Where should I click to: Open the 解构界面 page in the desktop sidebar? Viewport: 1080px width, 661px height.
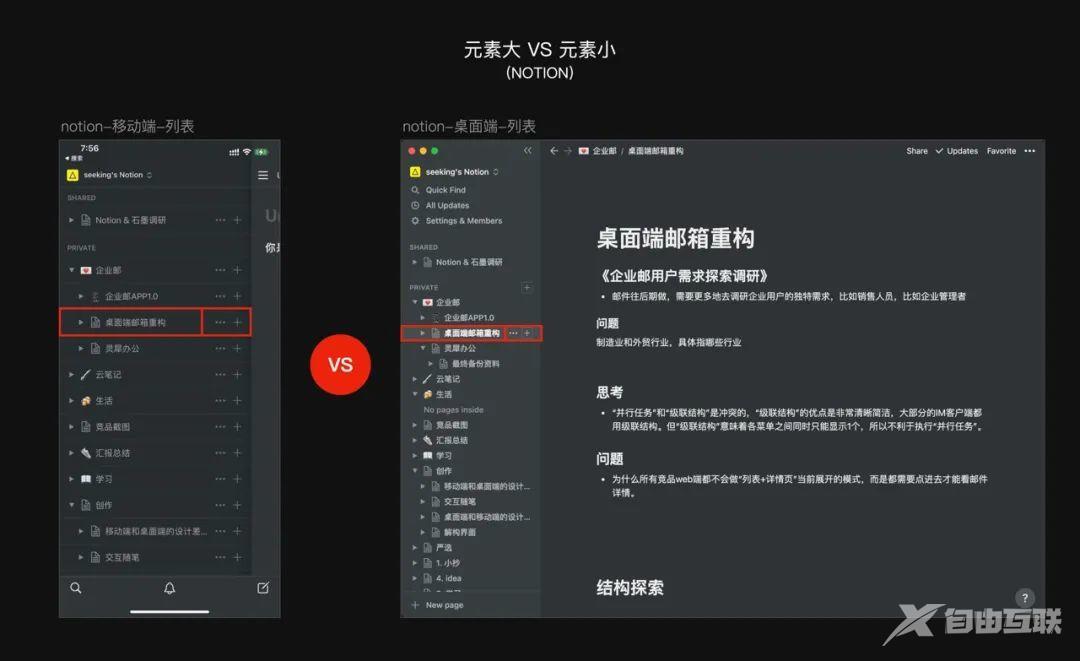pos(459,532)
